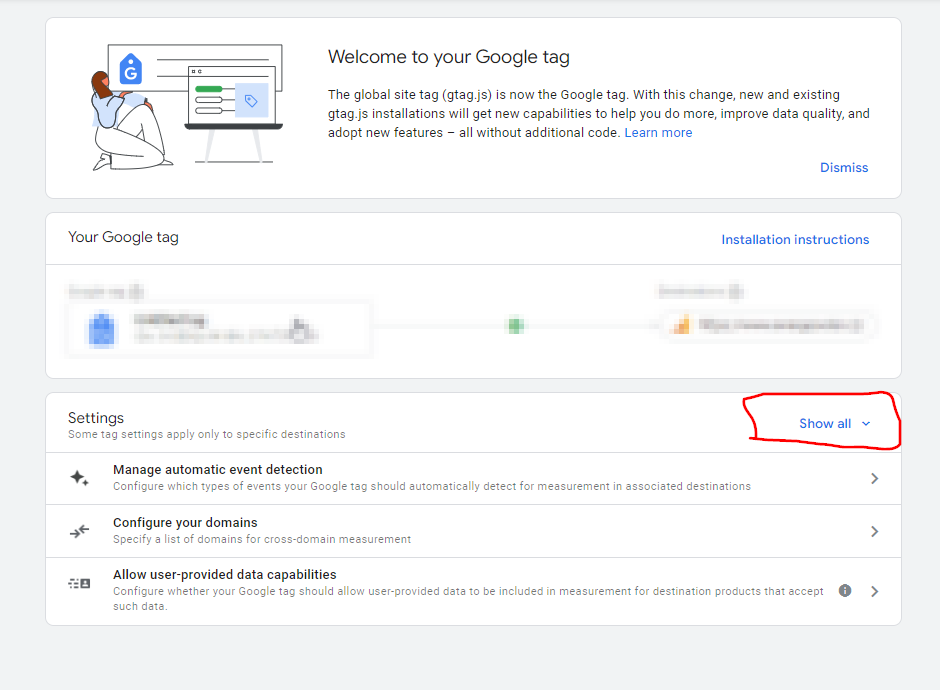The height and width of the screenshot is (690, 940).
Task: Select the Allow user-provided data capabilities title
Action: coord(224,575)
